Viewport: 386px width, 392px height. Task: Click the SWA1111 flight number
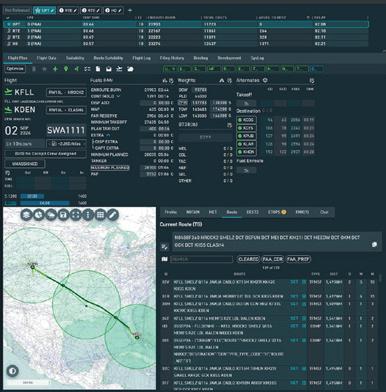coord(66,130)
